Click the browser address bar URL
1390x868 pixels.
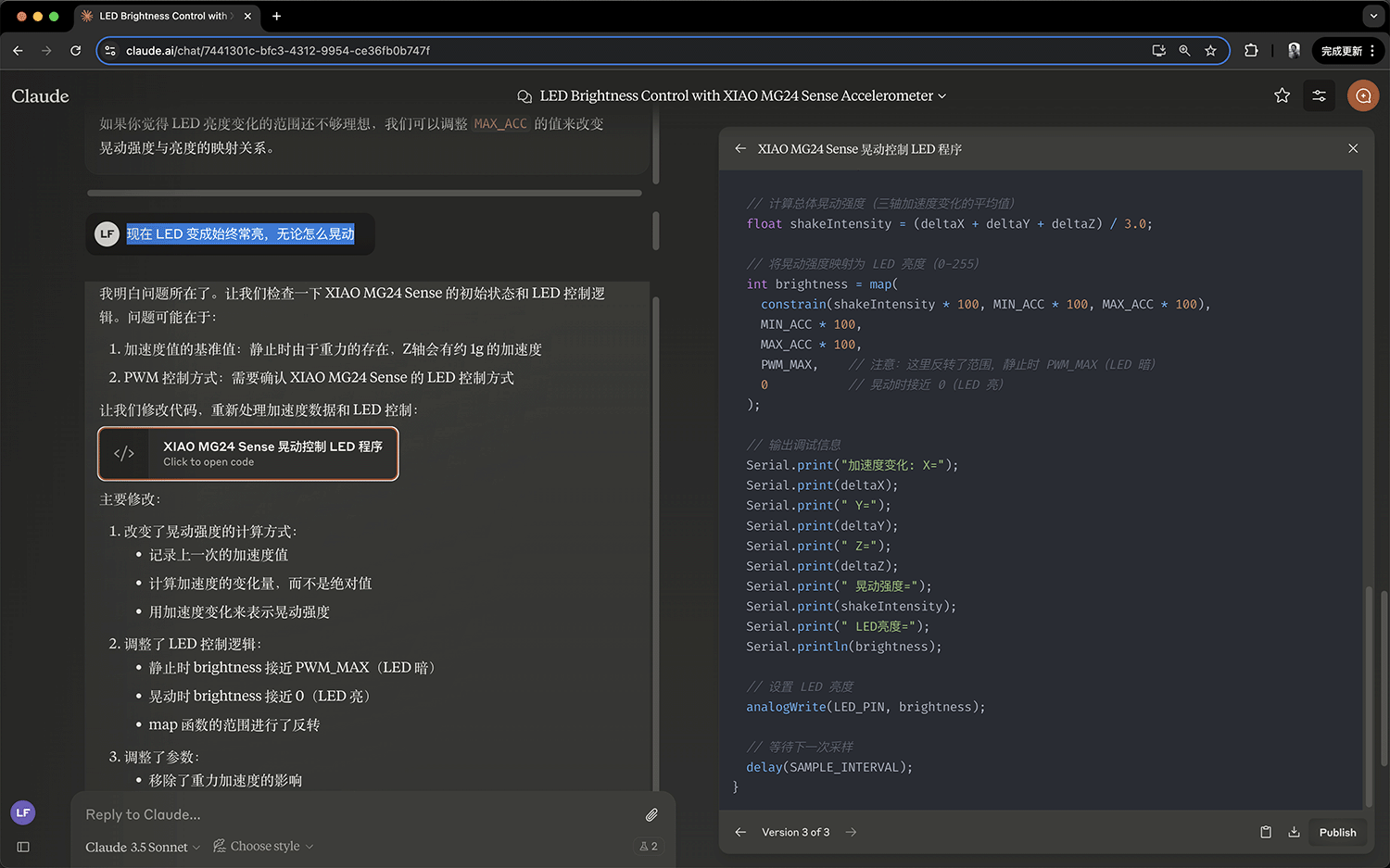pos(278,51)
